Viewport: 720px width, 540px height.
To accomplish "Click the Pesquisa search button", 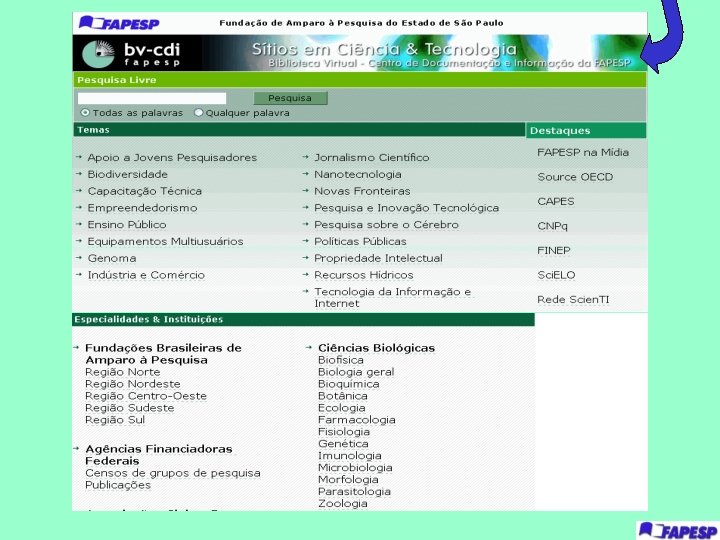I will point(290,98).
